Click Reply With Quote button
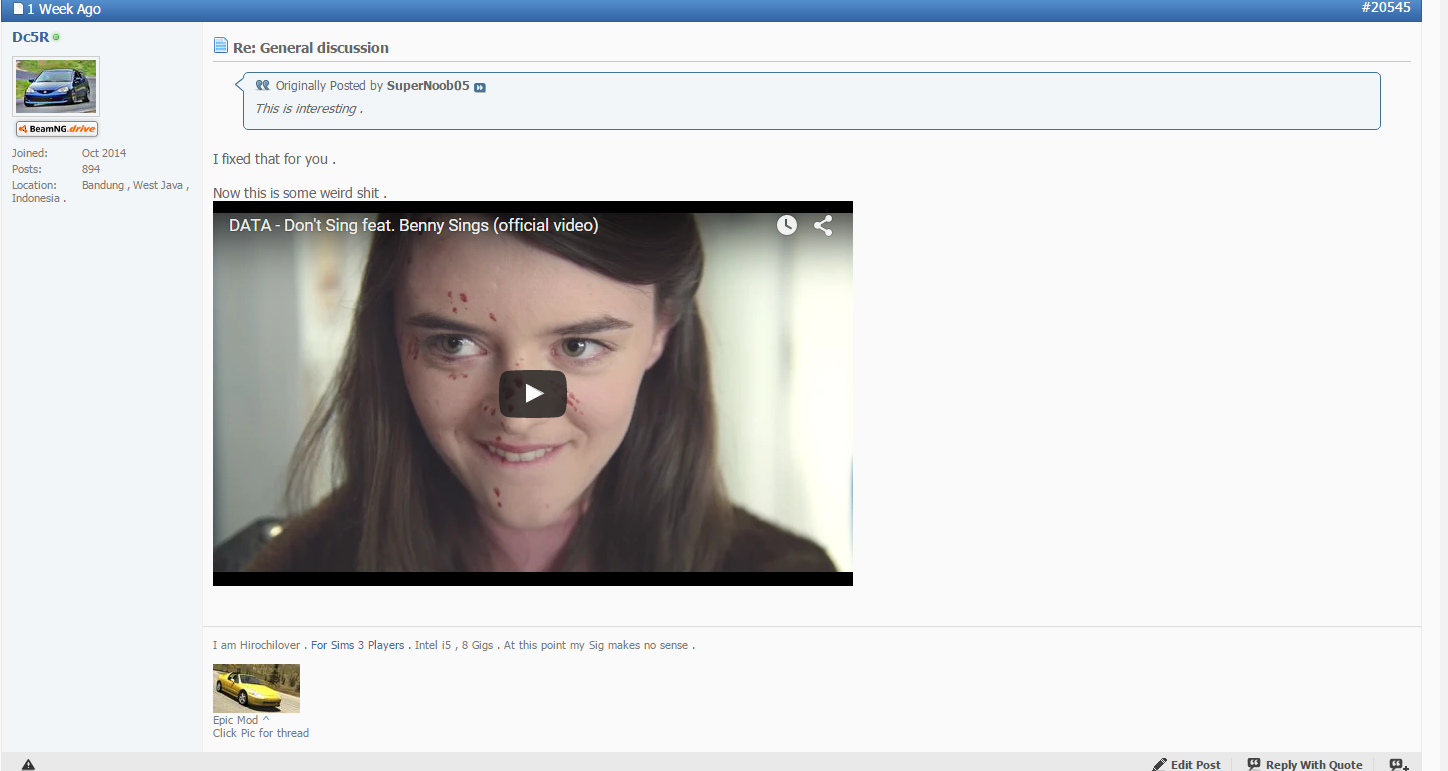 (x=1305, y=764)
